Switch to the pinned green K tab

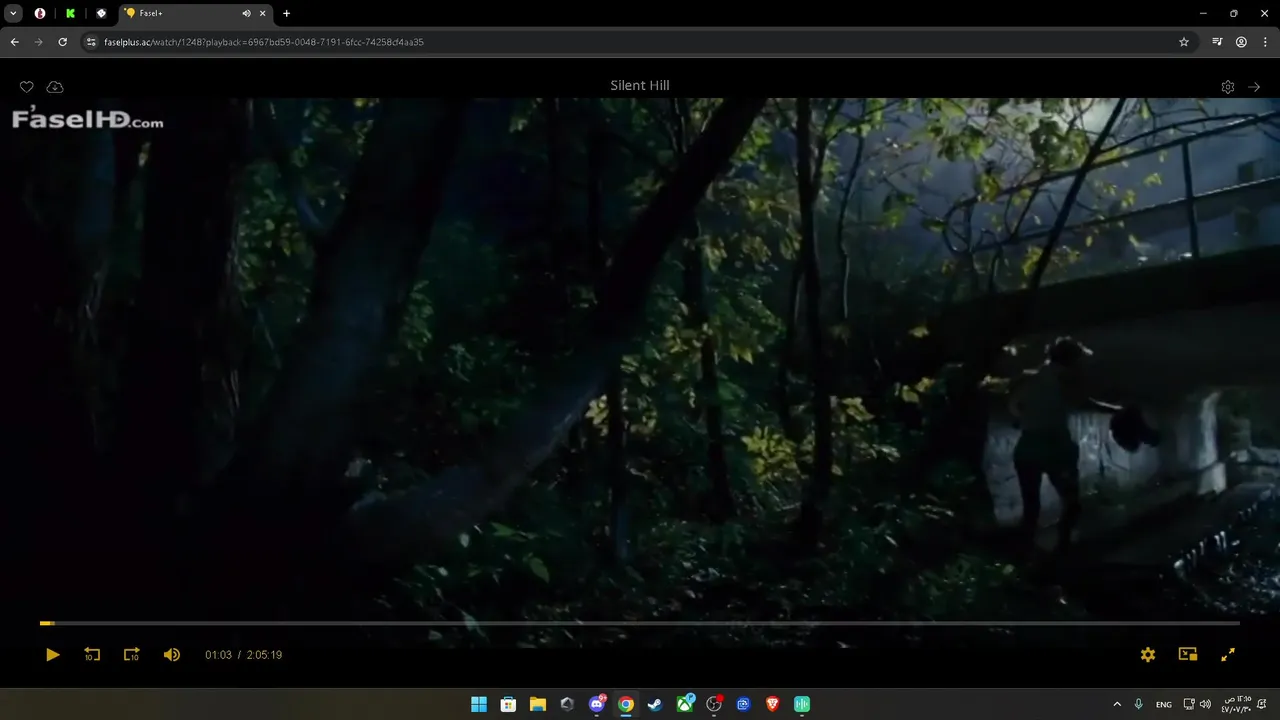pyautogui.click(x=70, y=13)
